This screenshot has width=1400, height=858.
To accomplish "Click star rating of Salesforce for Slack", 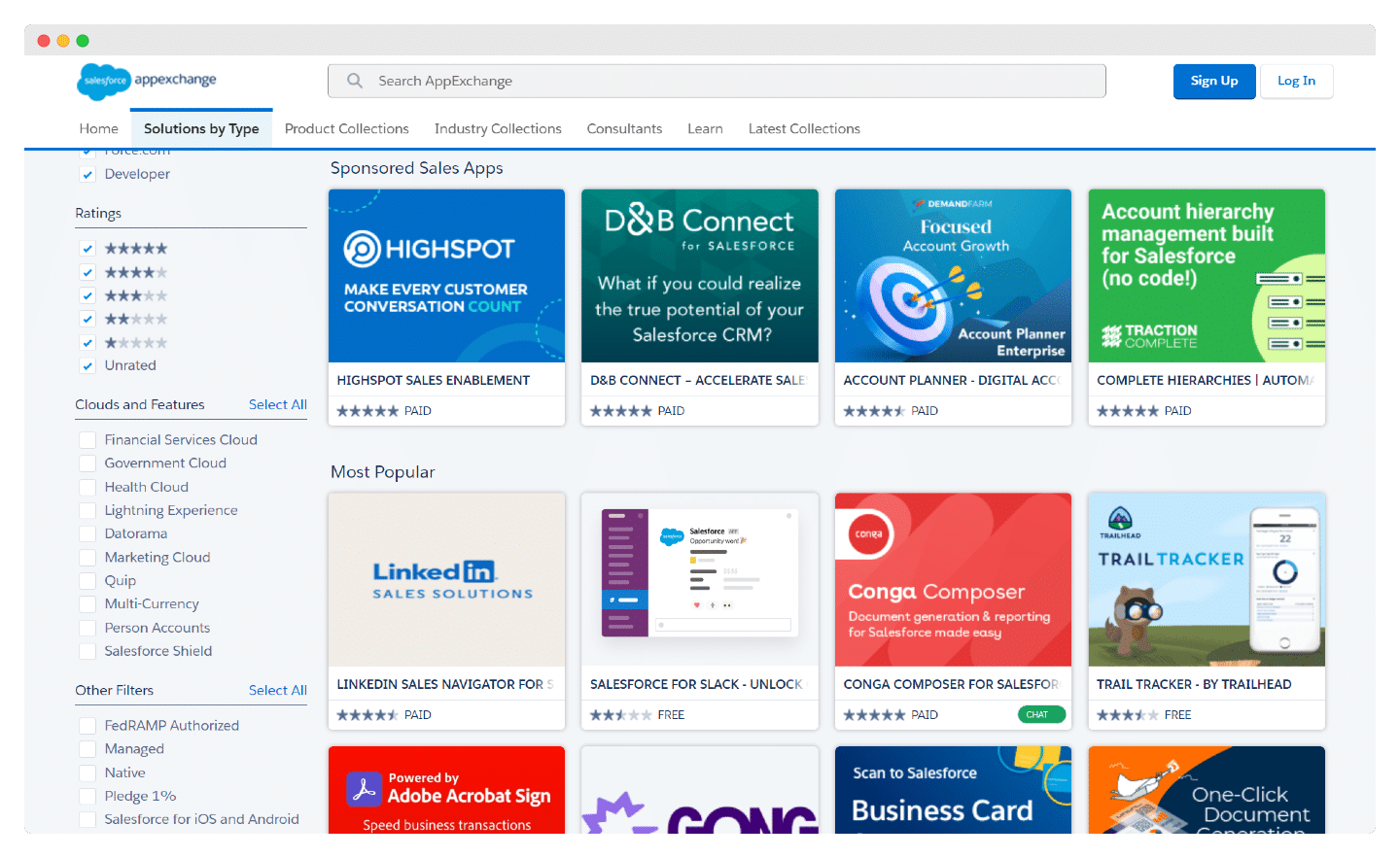I will 621,715.
